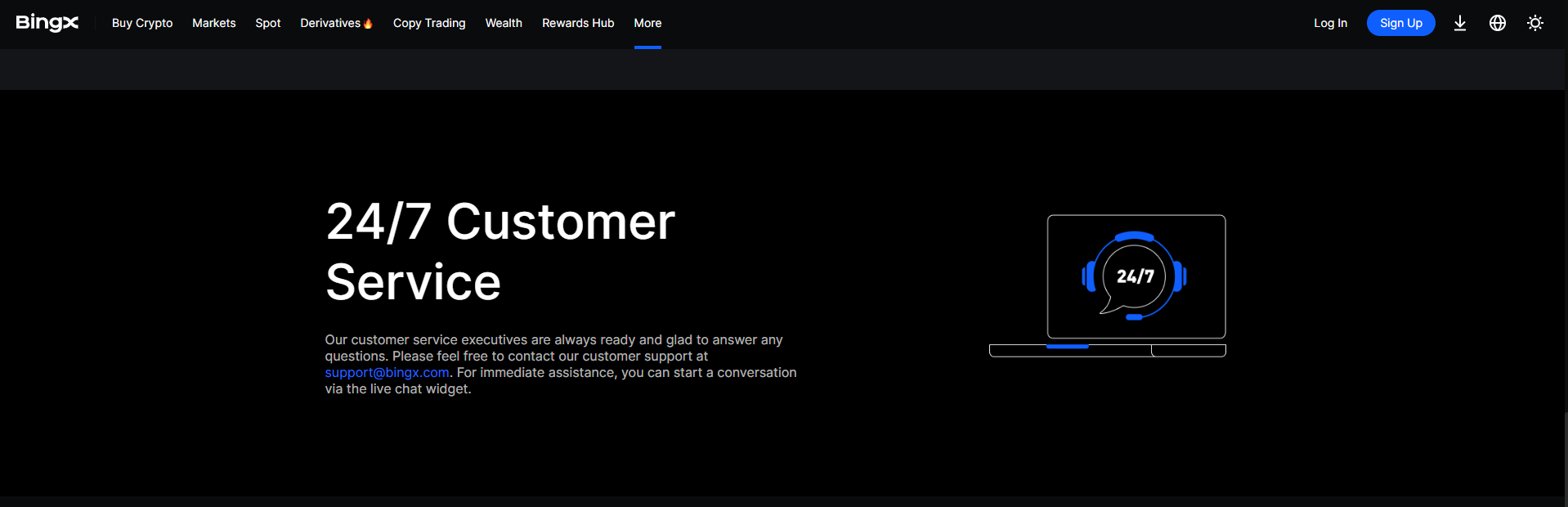The height and width of the screenshot is (507, 1568).
Task: Open the Wealth menu
Action: (x=504, y=23)
